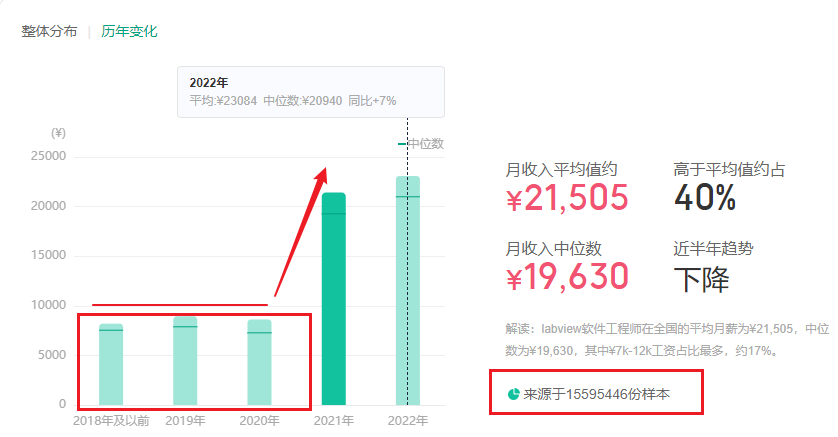Image resolution: width=838 pixels, height=437 pixels.
Task: Click the 来源于15595446份样本 text
Action: 596,394
